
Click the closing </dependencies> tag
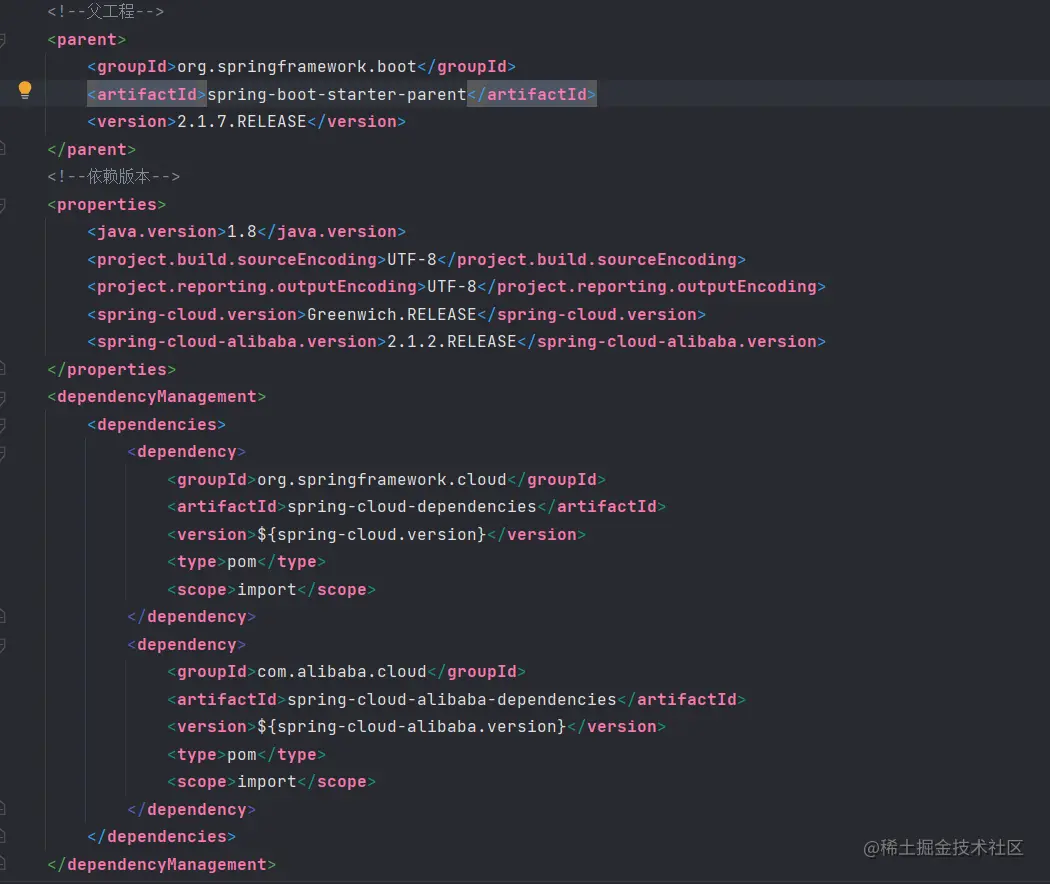click(161, 836)
